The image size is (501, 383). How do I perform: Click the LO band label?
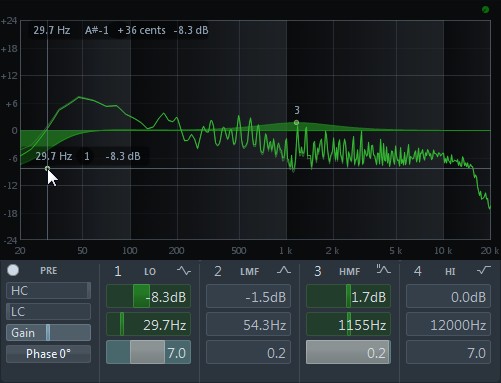coord(150,272)
